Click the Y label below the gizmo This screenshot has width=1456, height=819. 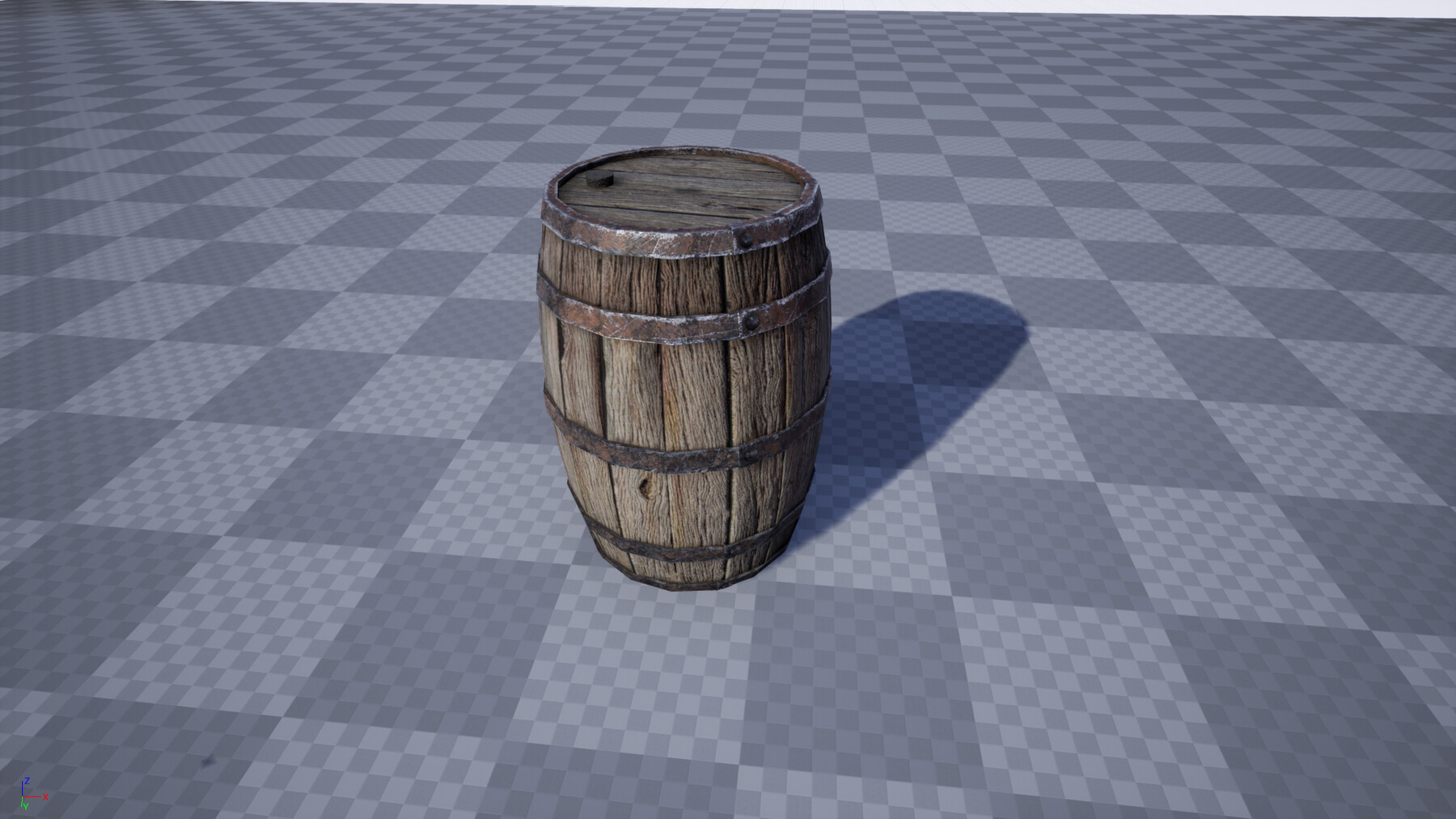tap(26, 807)
